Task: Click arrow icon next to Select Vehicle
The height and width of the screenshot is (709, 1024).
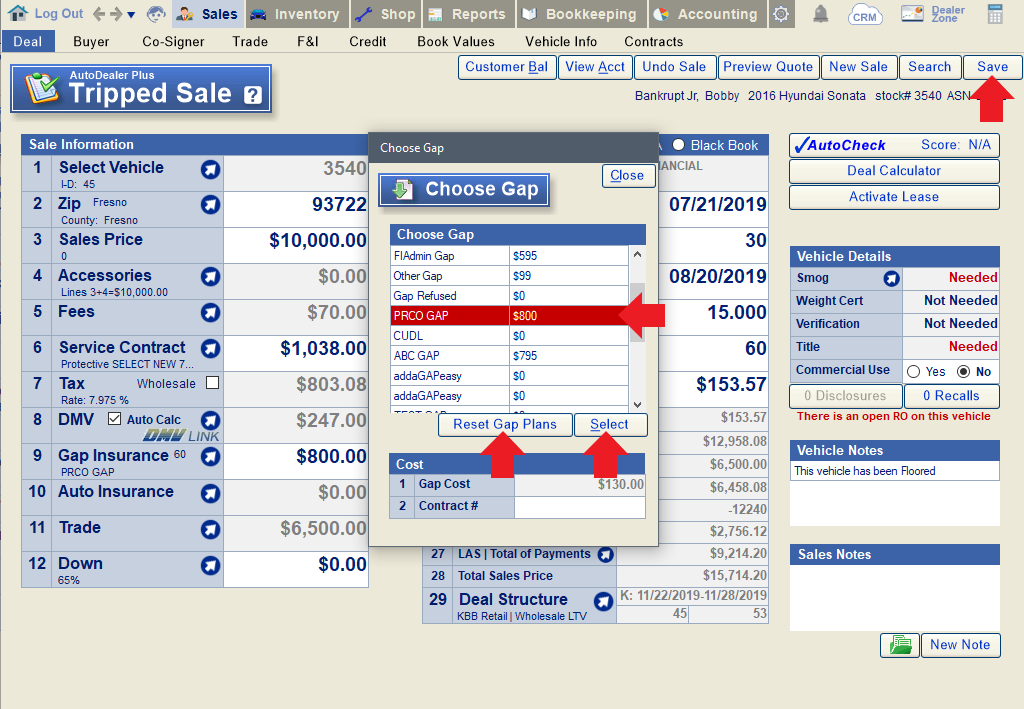Action: pos(210,170)
